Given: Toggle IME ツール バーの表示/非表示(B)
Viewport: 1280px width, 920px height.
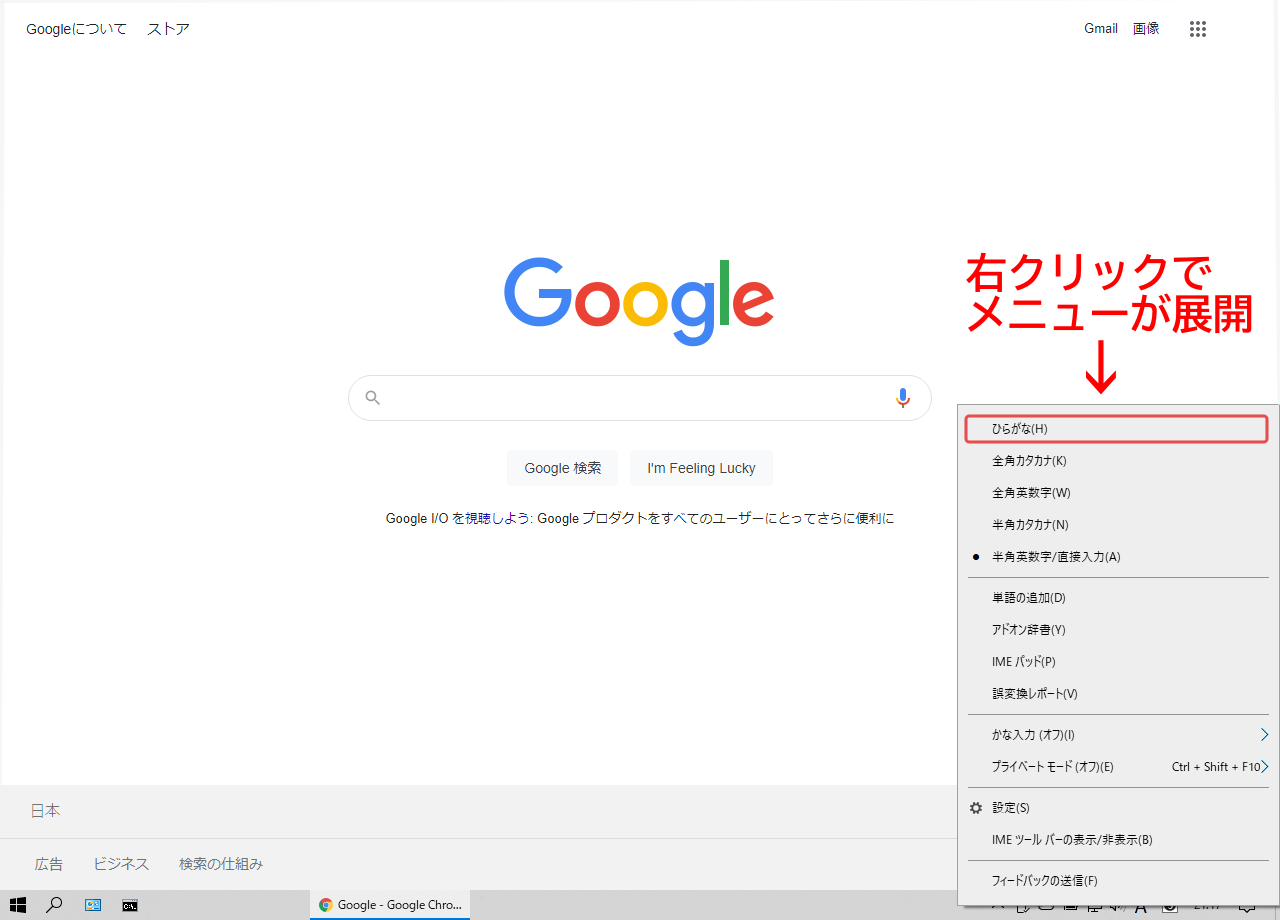Looking at the screenshot, I should [x=1118, y=840].
